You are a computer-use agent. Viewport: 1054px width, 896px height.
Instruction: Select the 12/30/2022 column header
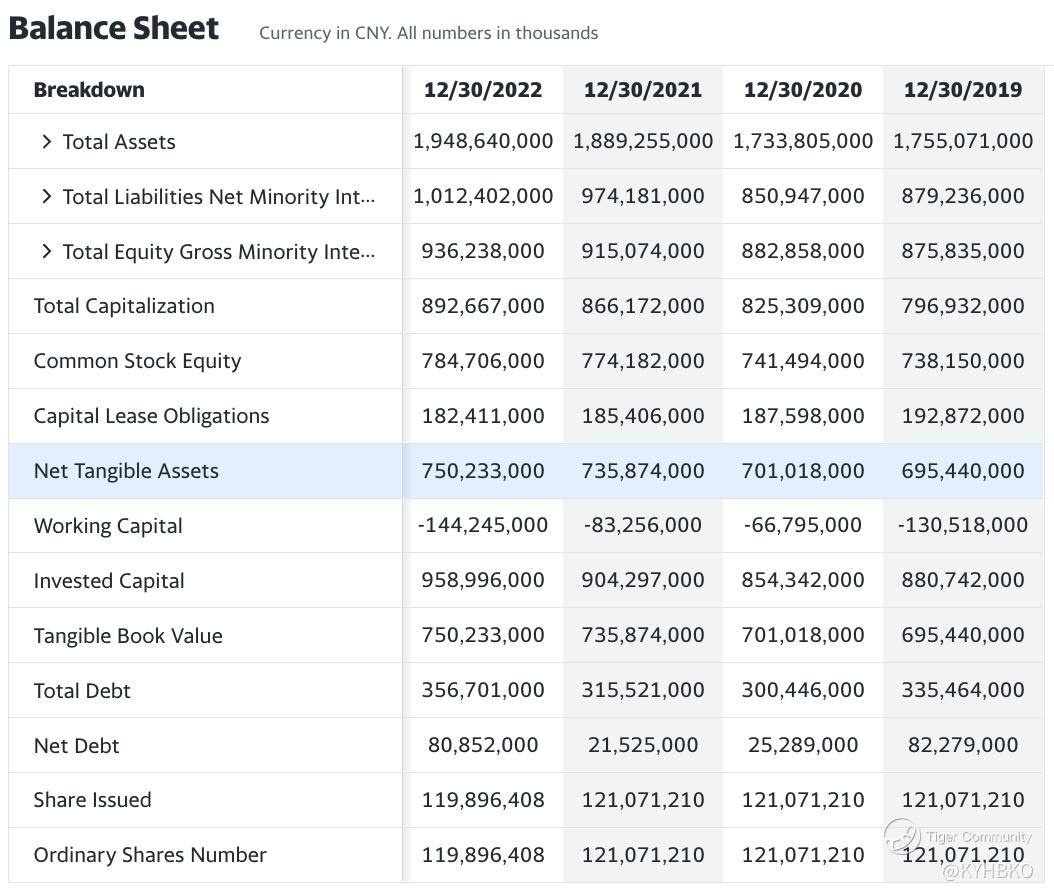pyautogui.click(x=483, y=90)
